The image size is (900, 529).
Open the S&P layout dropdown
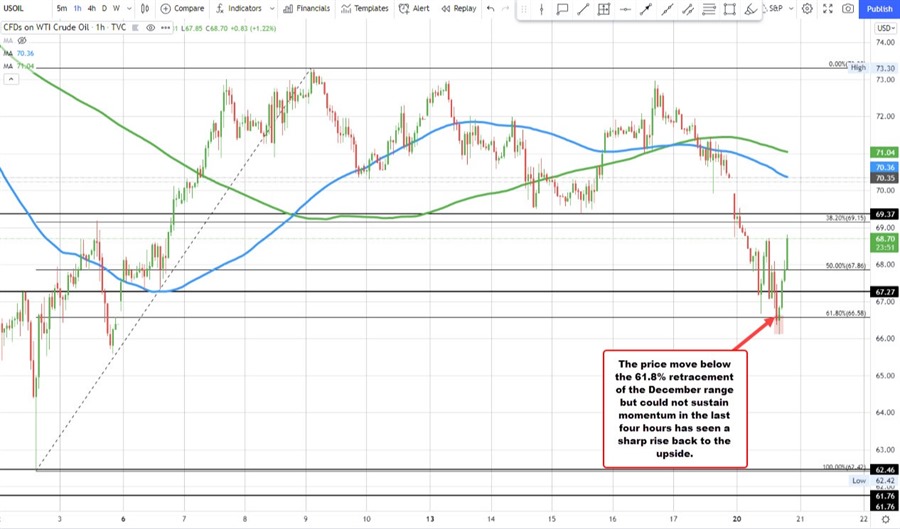tap(782, 9)
